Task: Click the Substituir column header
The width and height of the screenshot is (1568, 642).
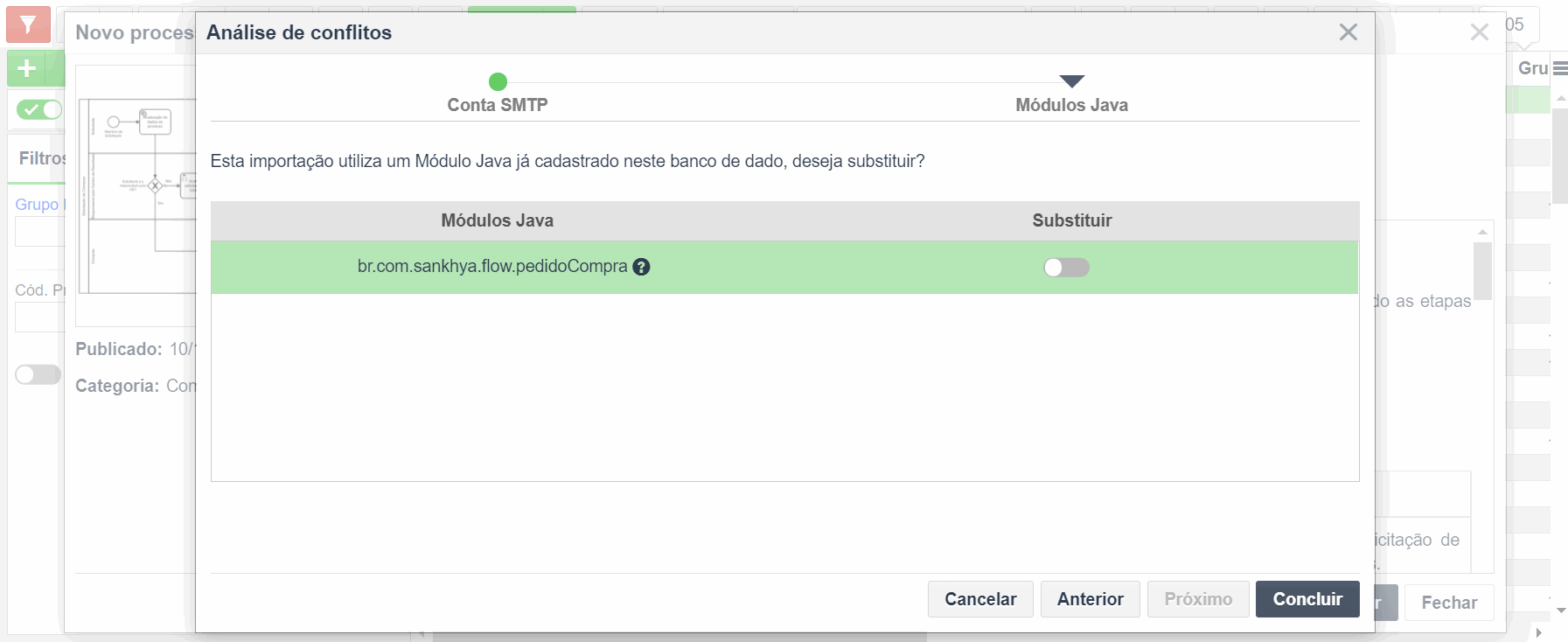Action: pos(1072,220)
